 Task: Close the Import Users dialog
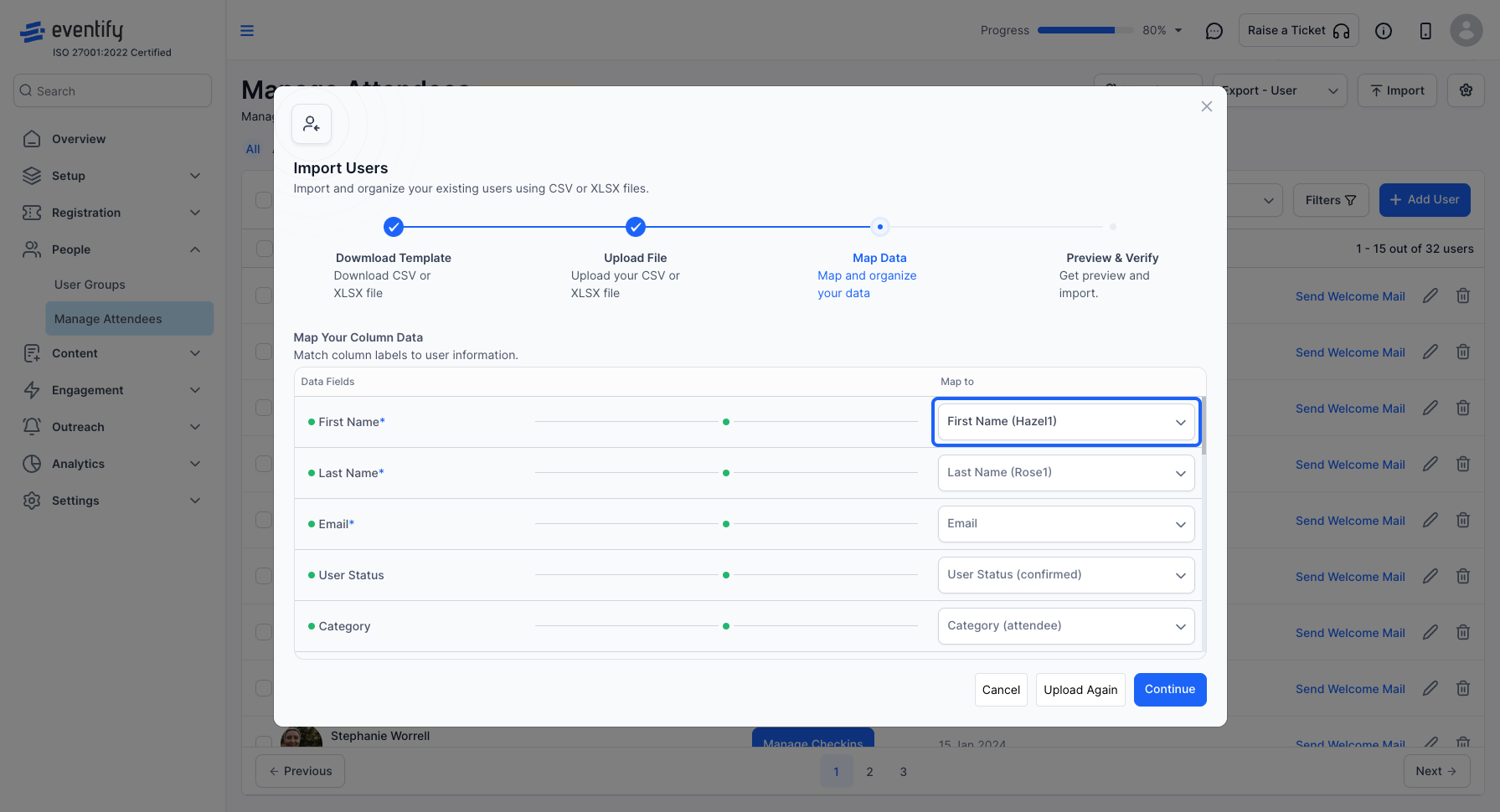pyautogui.click(x=1207, y=106)
